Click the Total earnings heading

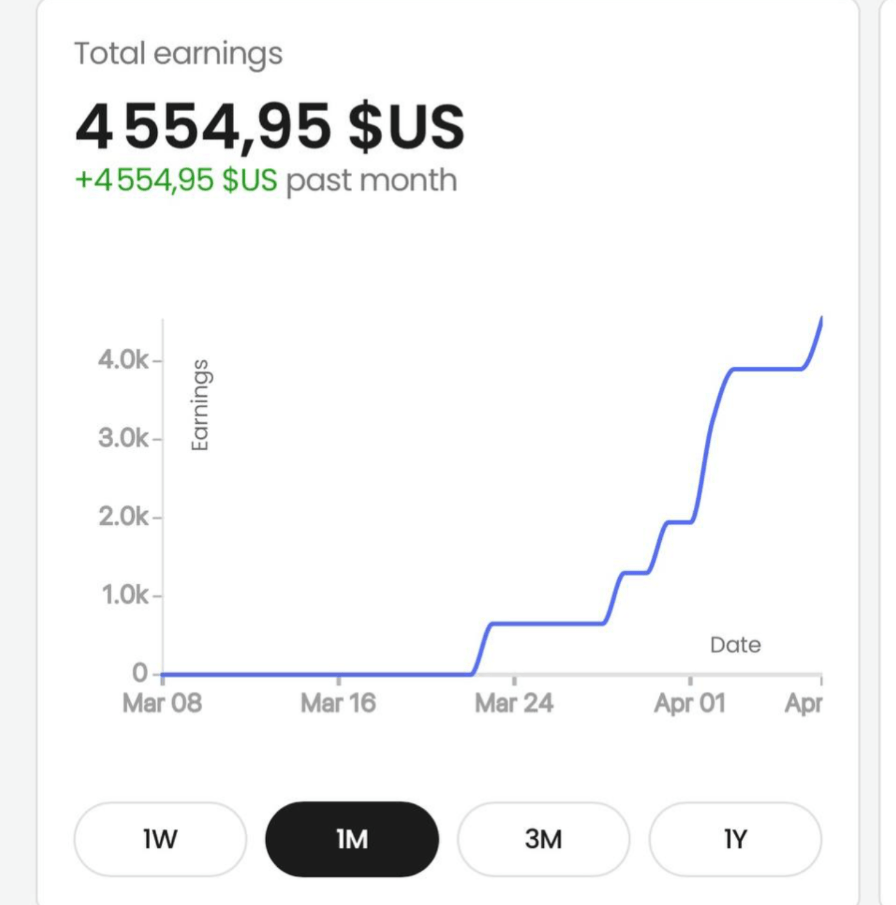click(x=178, y=54)
